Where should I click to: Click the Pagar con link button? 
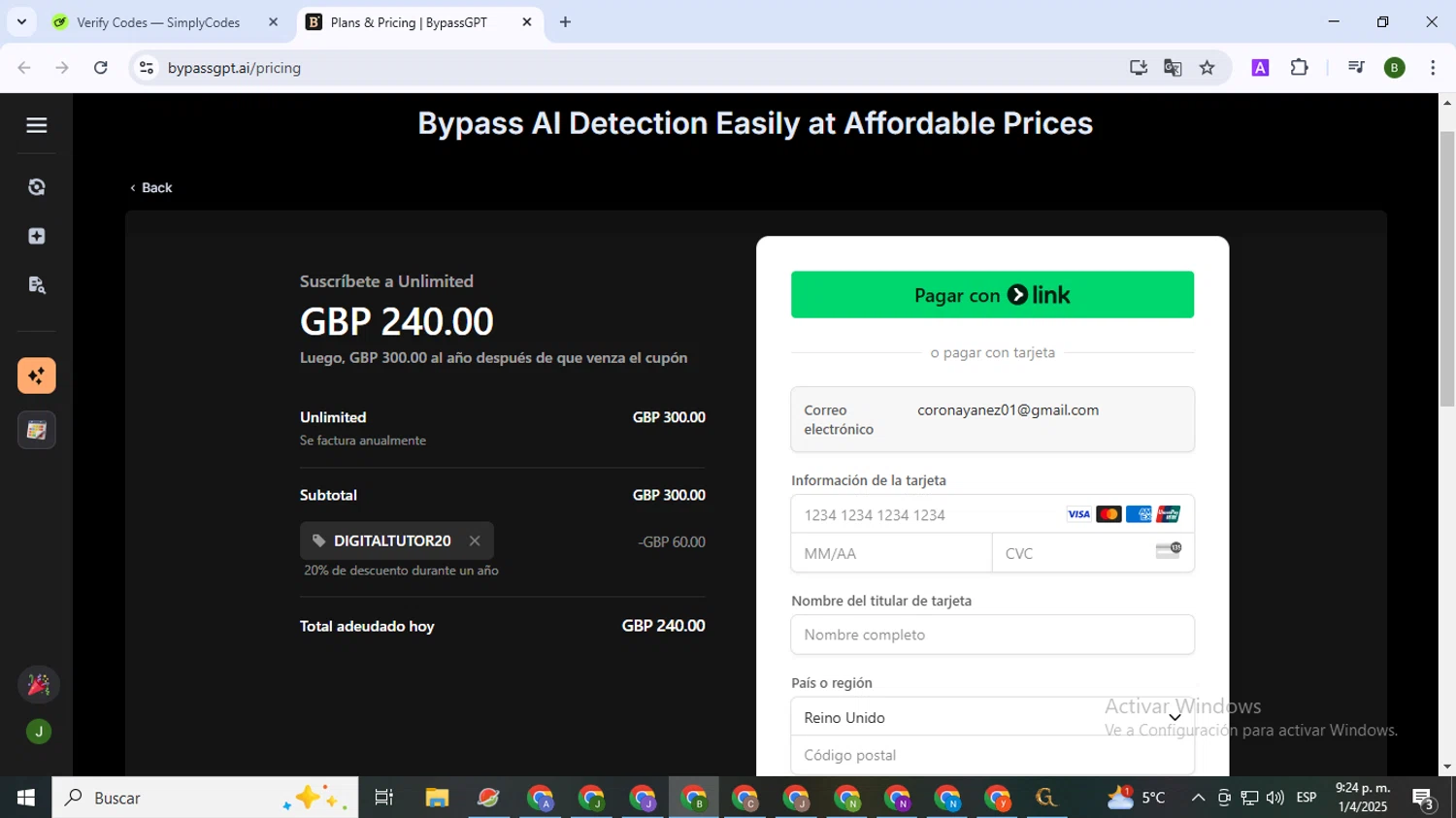pos(992,295)
